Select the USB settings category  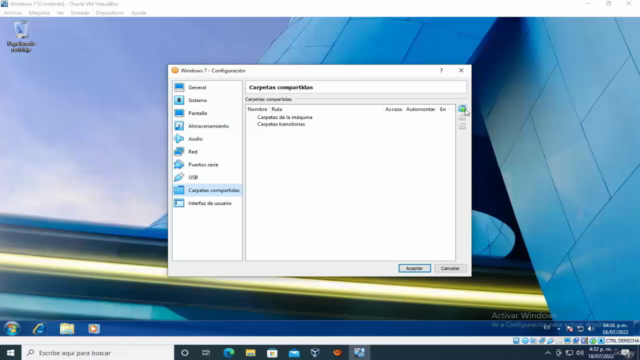coord(207,177)
